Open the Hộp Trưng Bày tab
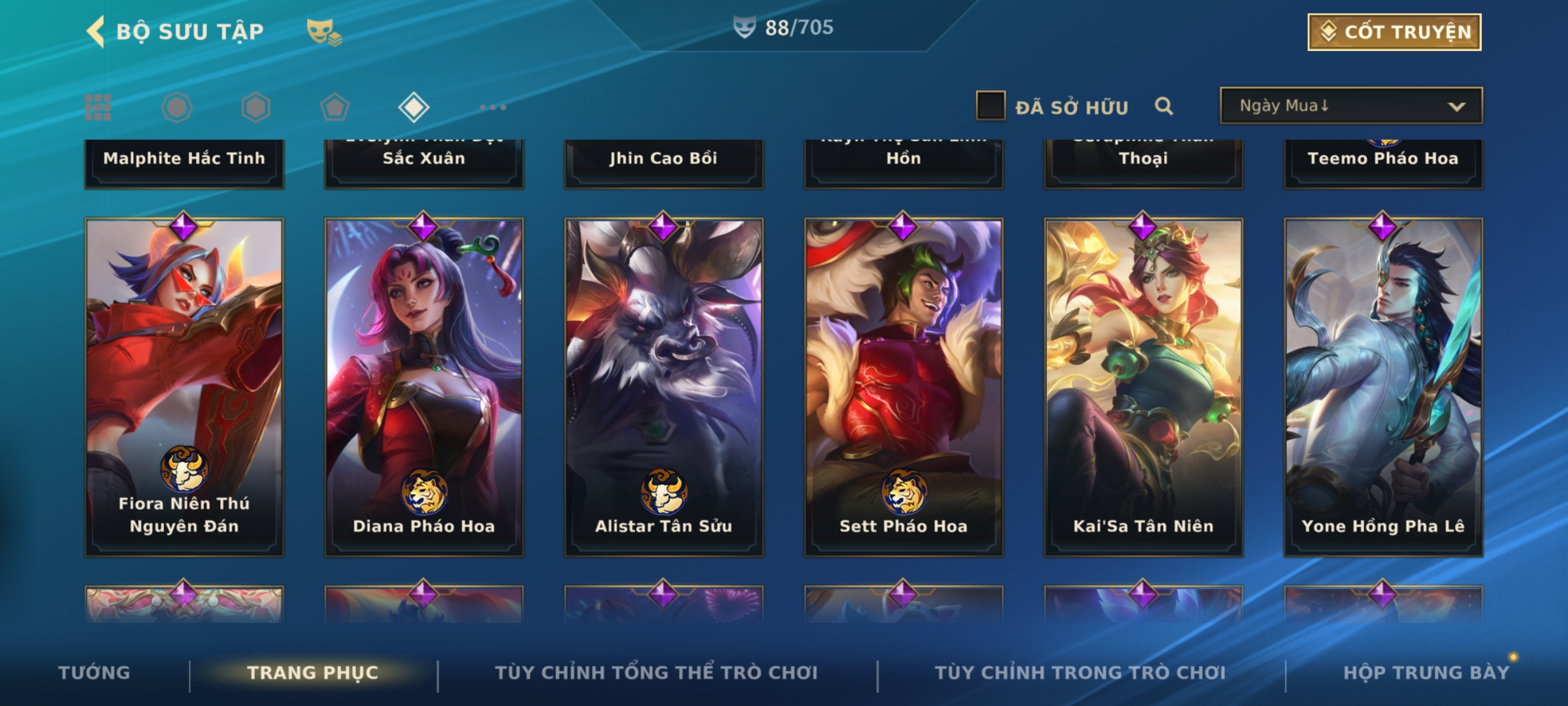The image size is (1568, 706). click(x=1426, y=673)
